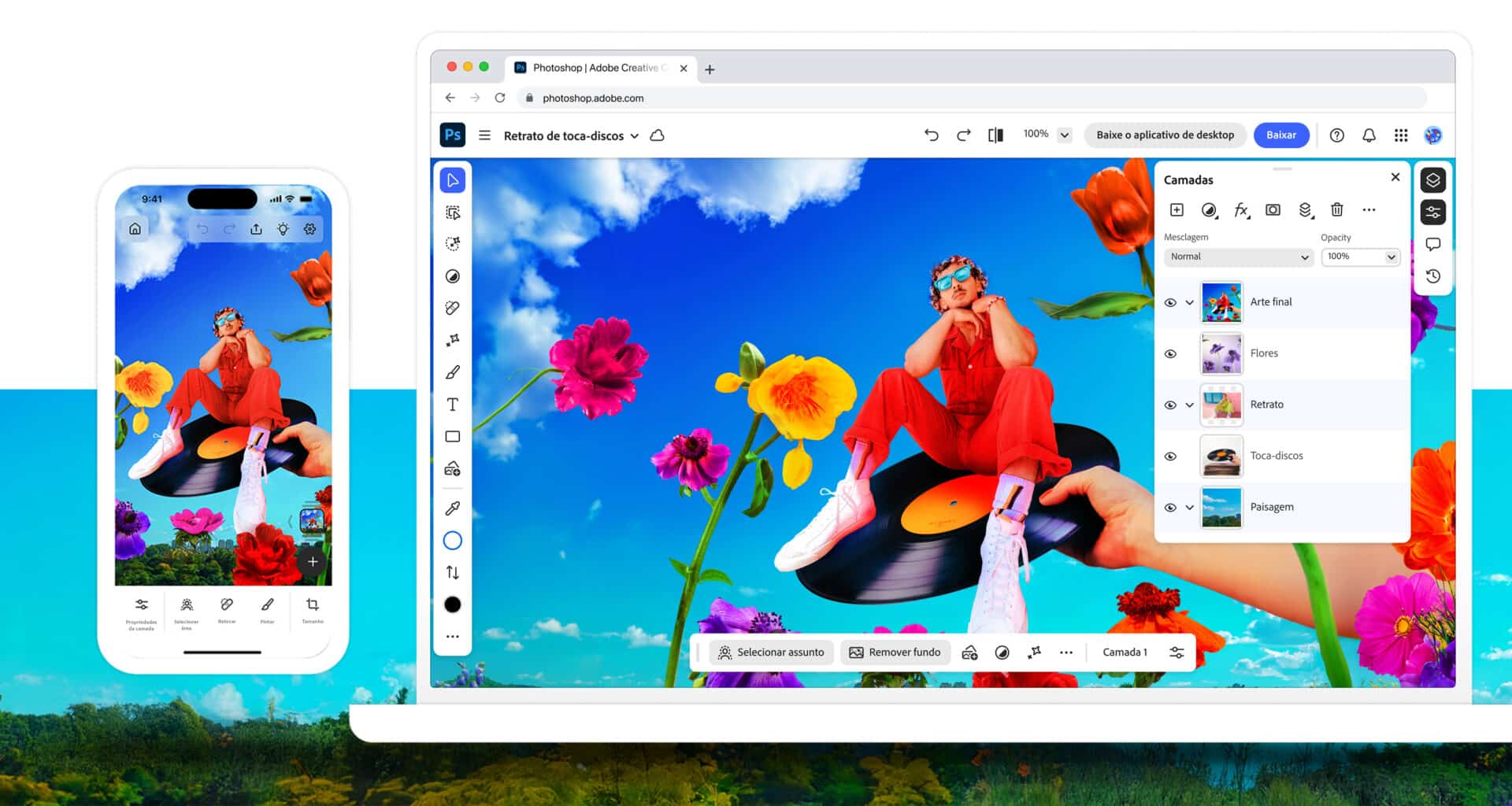Open notifications bell

(x=1369, y=135)
